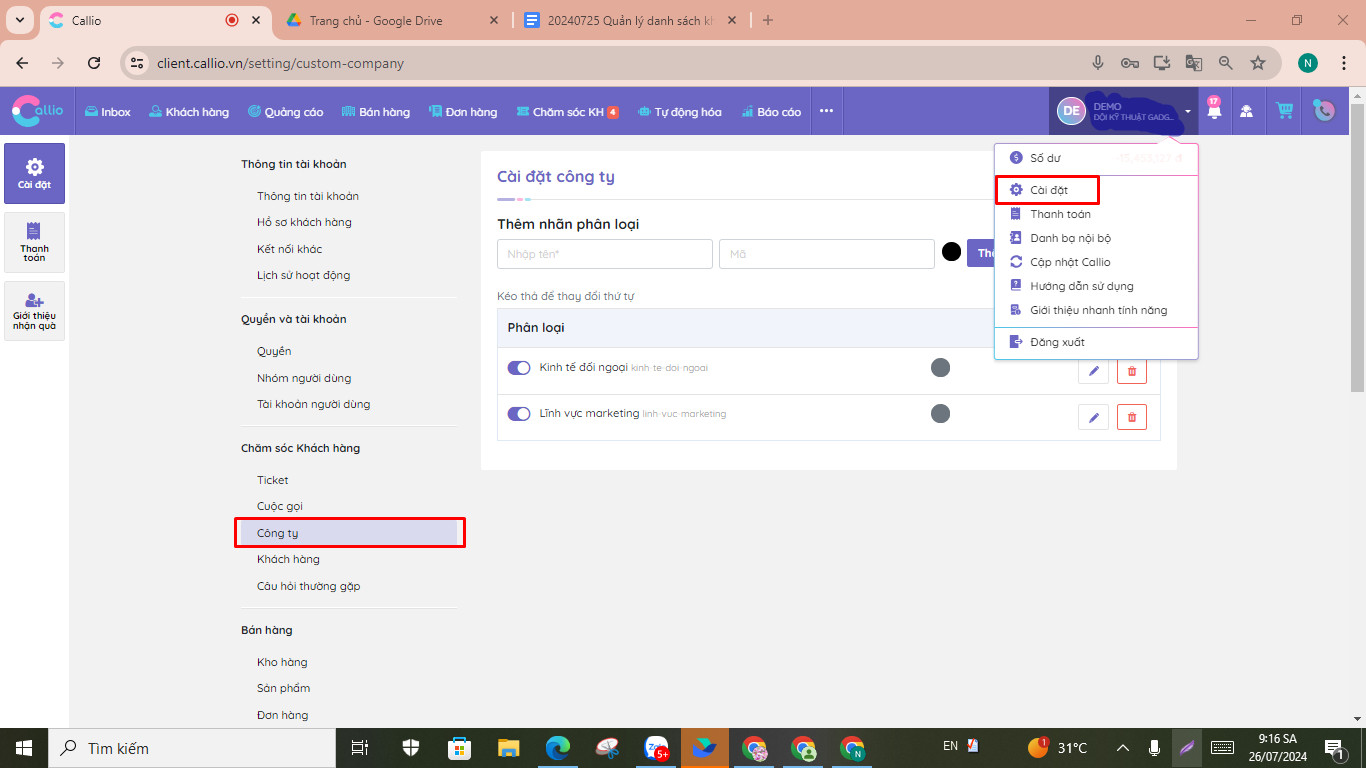Screen dimensions: 1366x768
Task: Click the black color picker swatch
Action: click(x=951, y=252)
